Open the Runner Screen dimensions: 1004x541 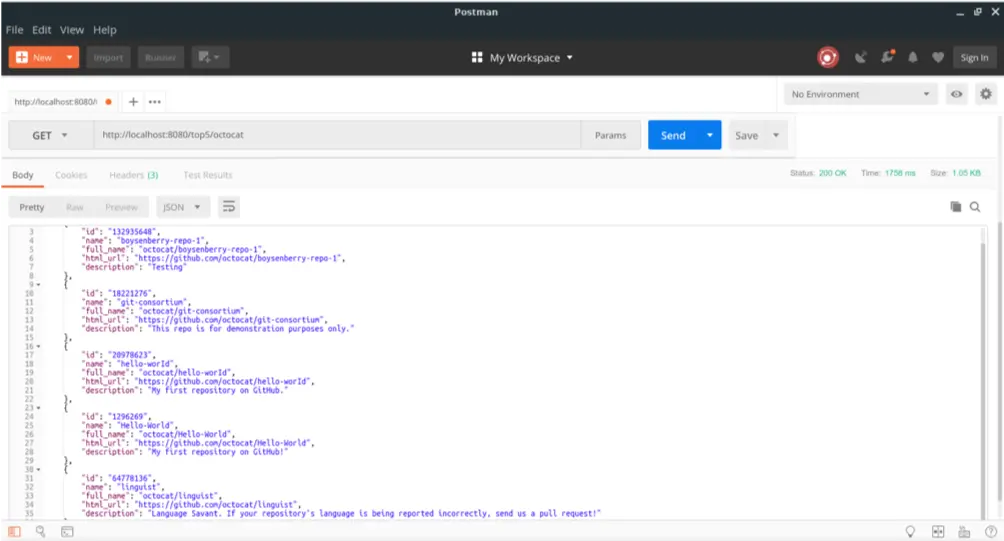point(160,58)
